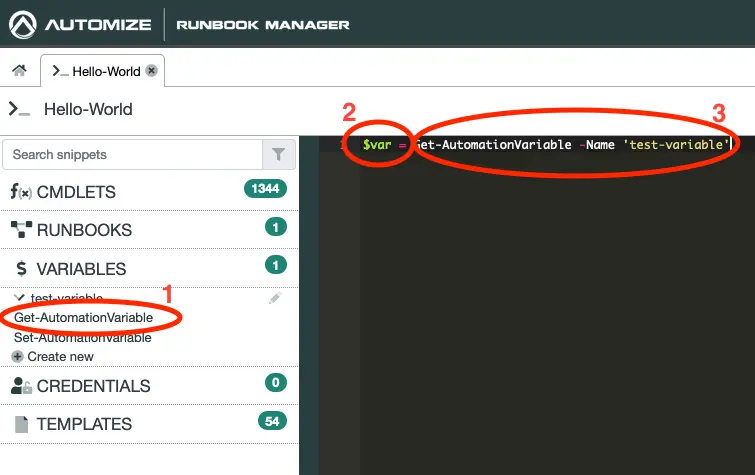Click the RUNBOOKS count badge
755x475 pixels.
pyautogui.click(x=276, y=227)
